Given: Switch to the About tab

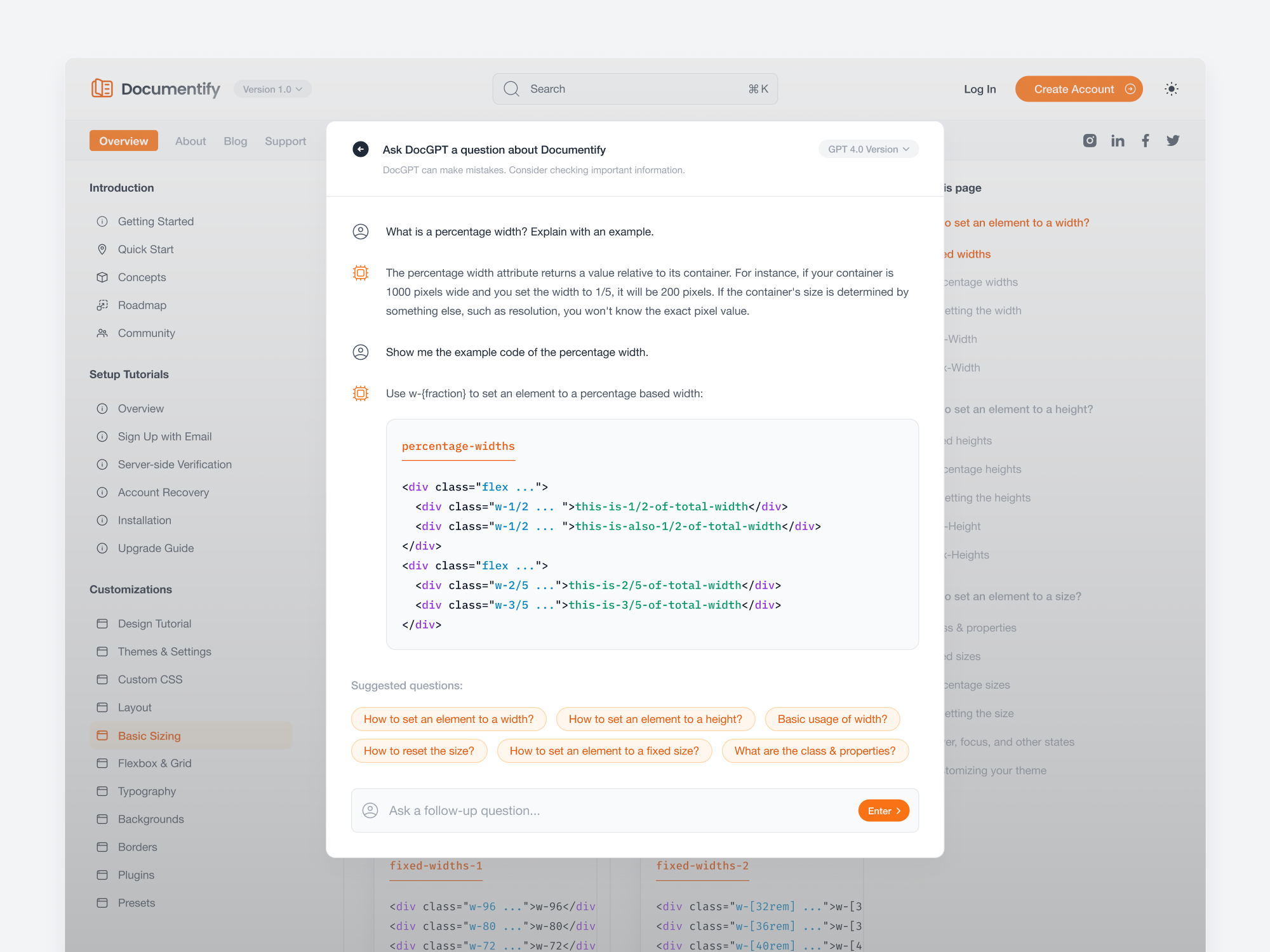Looking at the screenshot, I should click(190, 141).
